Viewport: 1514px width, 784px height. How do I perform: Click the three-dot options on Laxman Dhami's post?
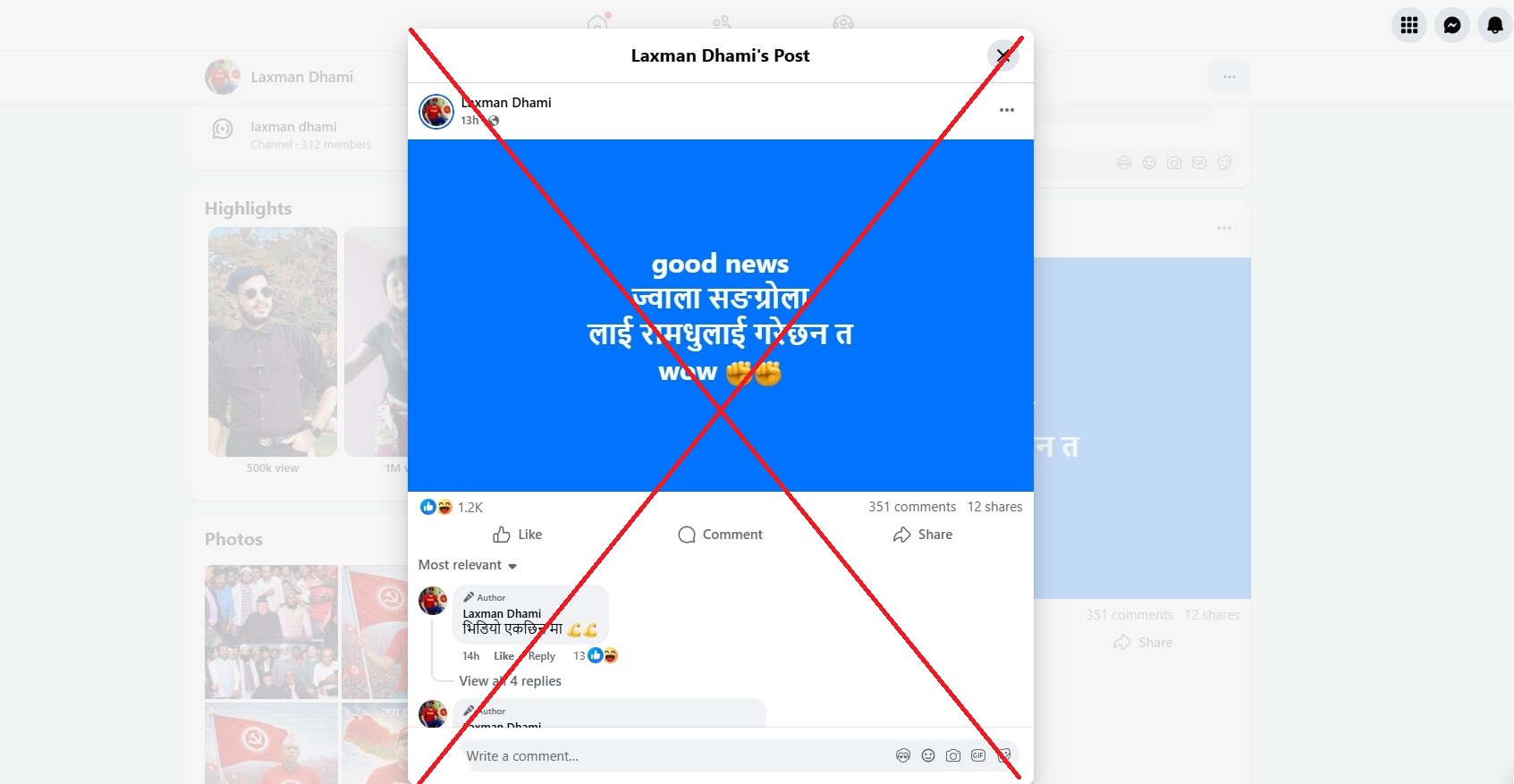point(1007,110)
